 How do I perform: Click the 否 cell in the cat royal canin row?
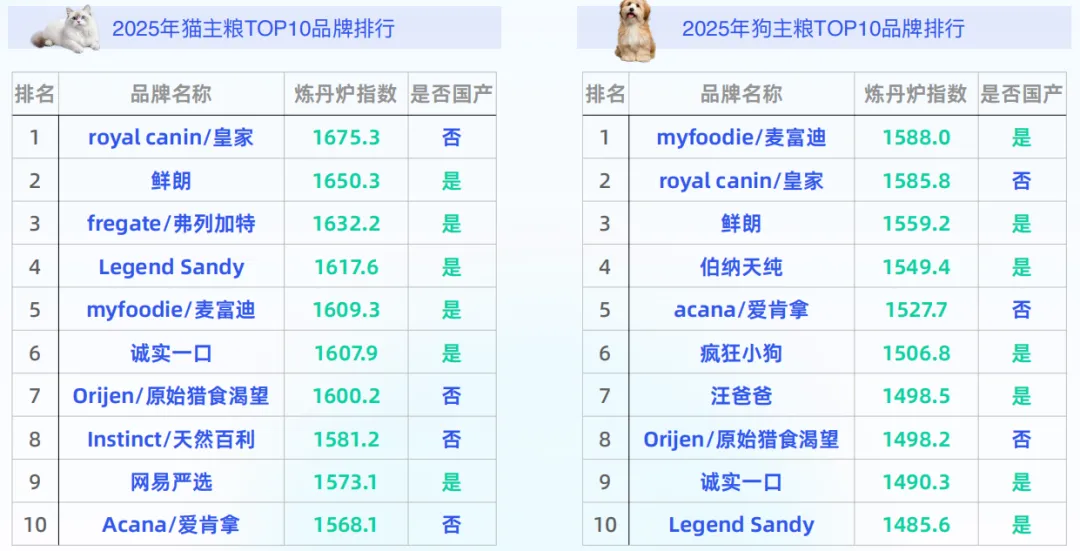(452, 138)
